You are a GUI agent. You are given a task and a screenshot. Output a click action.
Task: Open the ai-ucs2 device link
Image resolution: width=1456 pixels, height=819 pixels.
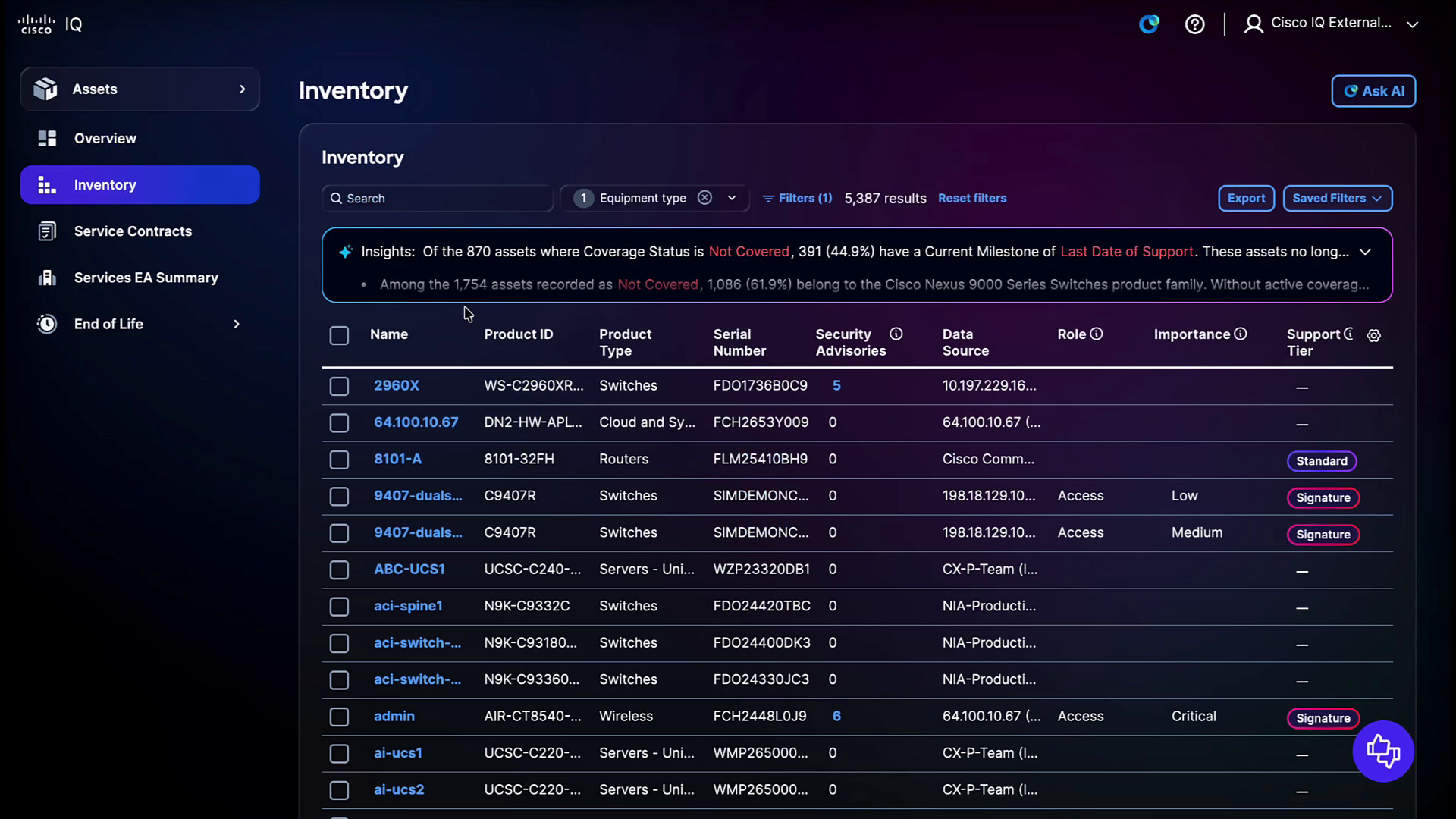(x=399, y=789)
